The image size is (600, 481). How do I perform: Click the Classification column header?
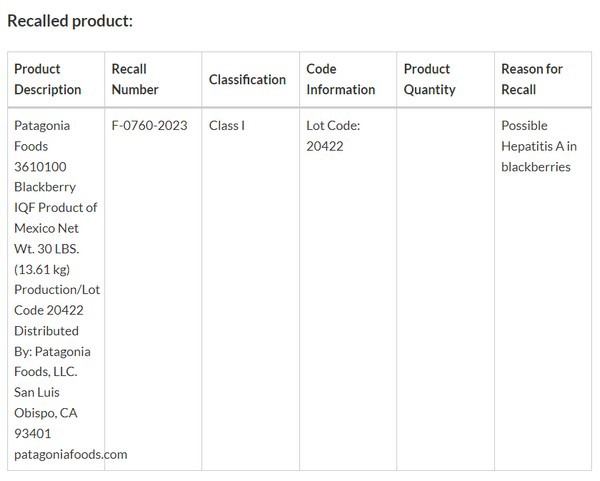coord(247,79)
